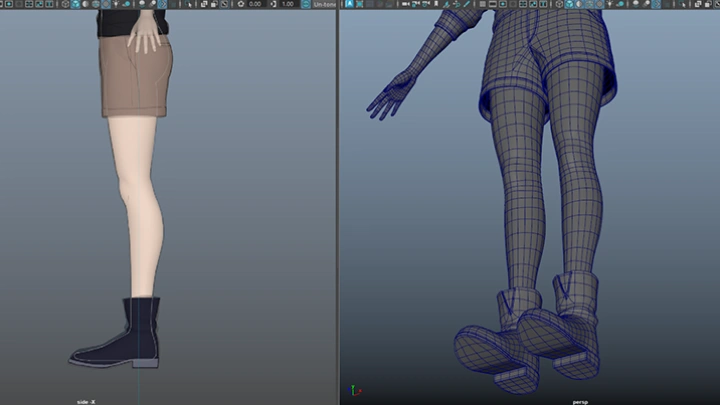Image resolution: width=720 pixels, height=405 pixels.
Task: Toggle isolate select in persp view
Action: click(x=683, y=4)
